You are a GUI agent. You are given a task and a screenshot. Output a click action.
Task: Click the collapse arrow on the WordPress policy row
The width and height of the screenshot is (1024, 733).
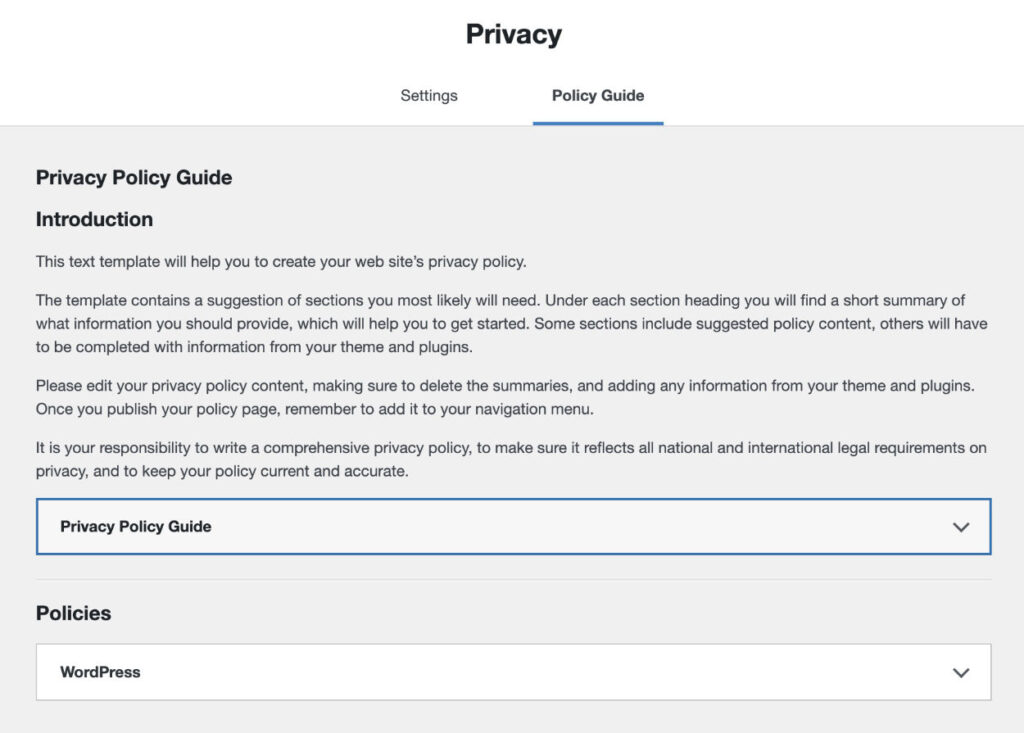[961, 671]
